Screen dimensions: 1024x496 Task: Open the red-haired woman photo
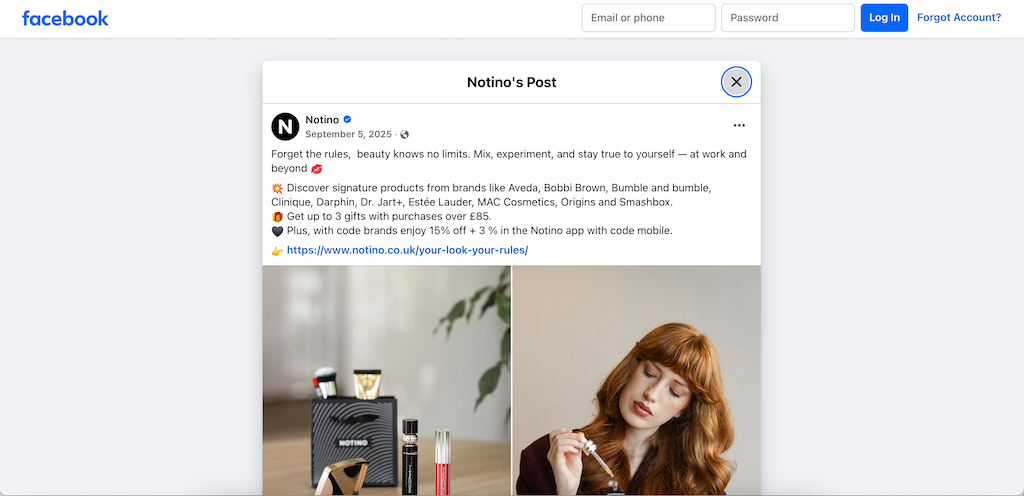point(637,380)
